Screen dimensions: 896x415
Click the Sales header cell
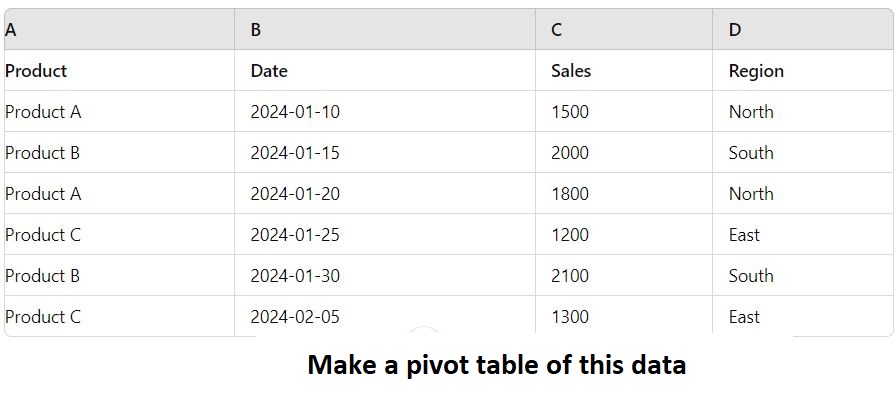tap(571, 71)
